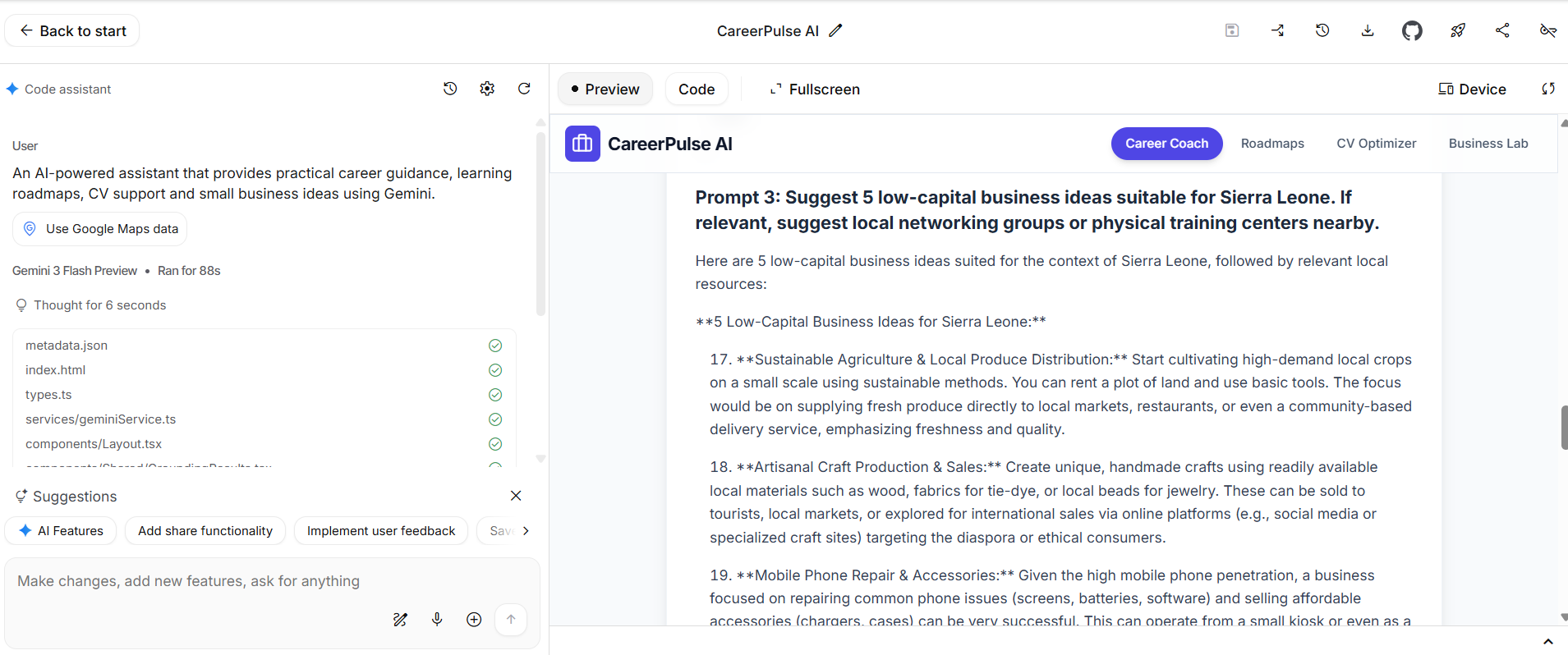Select the Career Coach nav tab

(1166, 144)
